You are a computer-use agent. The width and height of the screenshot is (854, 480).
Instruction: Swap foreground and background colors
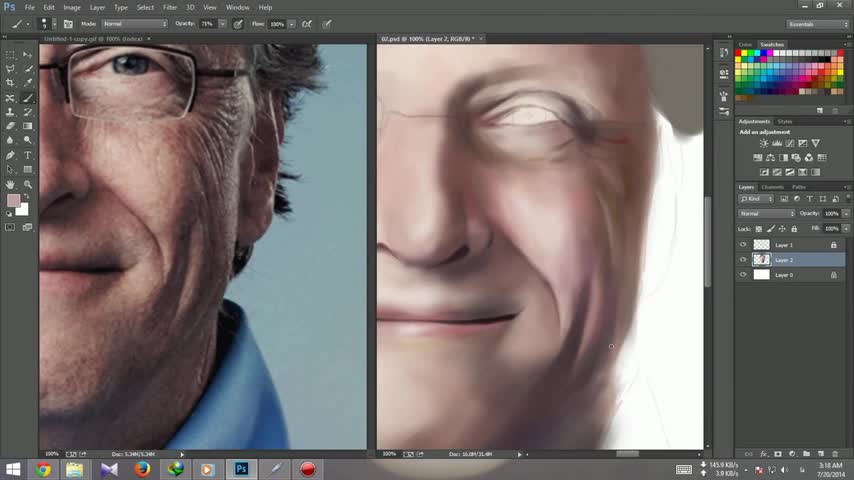click(x=26, y=196)
